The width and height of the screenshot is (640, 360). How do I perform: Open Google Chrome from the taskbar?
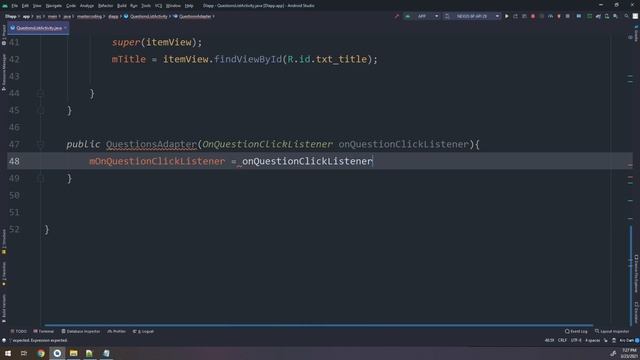pos(41,353)
